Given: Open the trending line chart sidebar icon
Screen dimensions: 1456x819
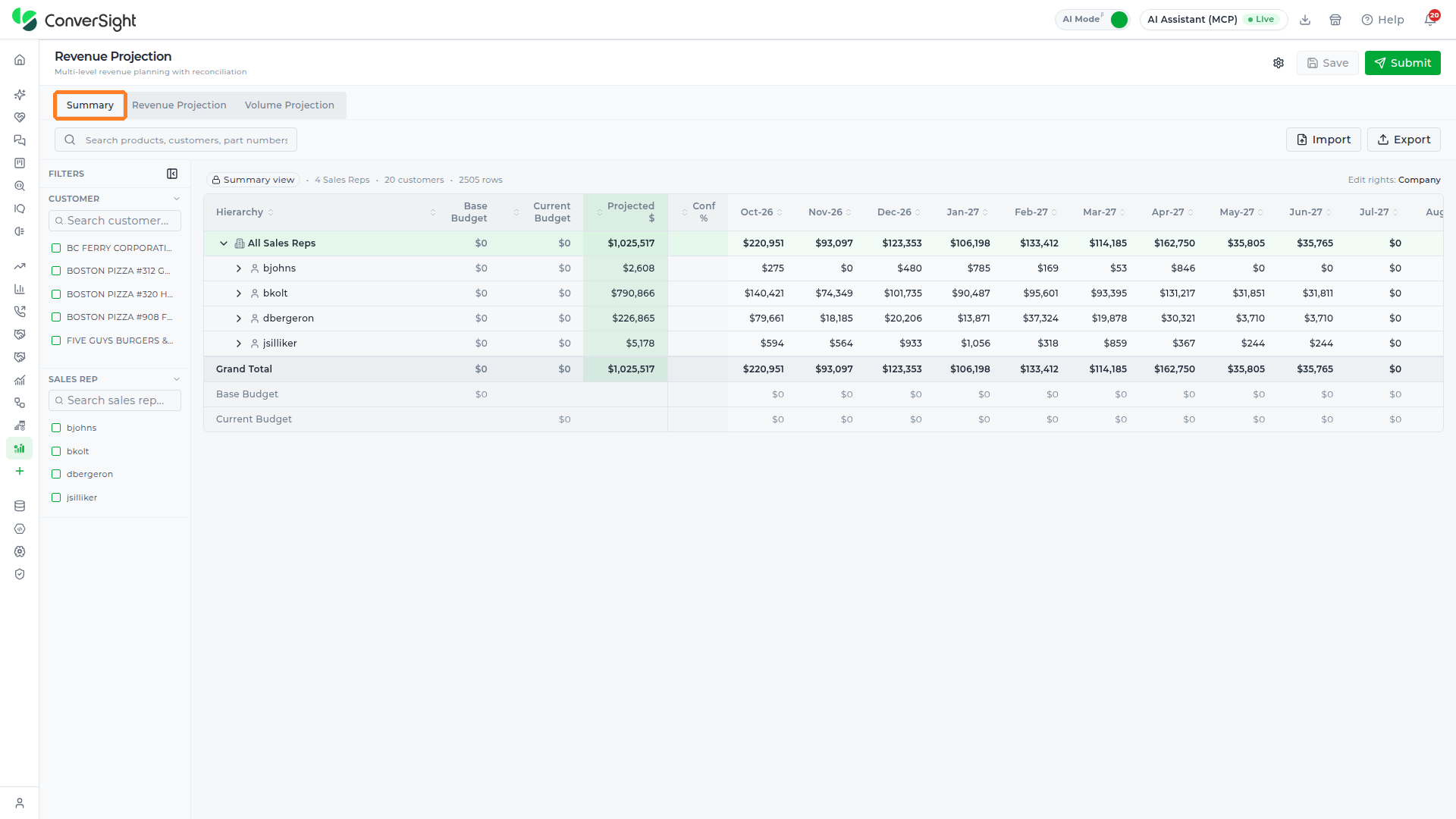Looking at the screenshot, I should coord(20,266).
